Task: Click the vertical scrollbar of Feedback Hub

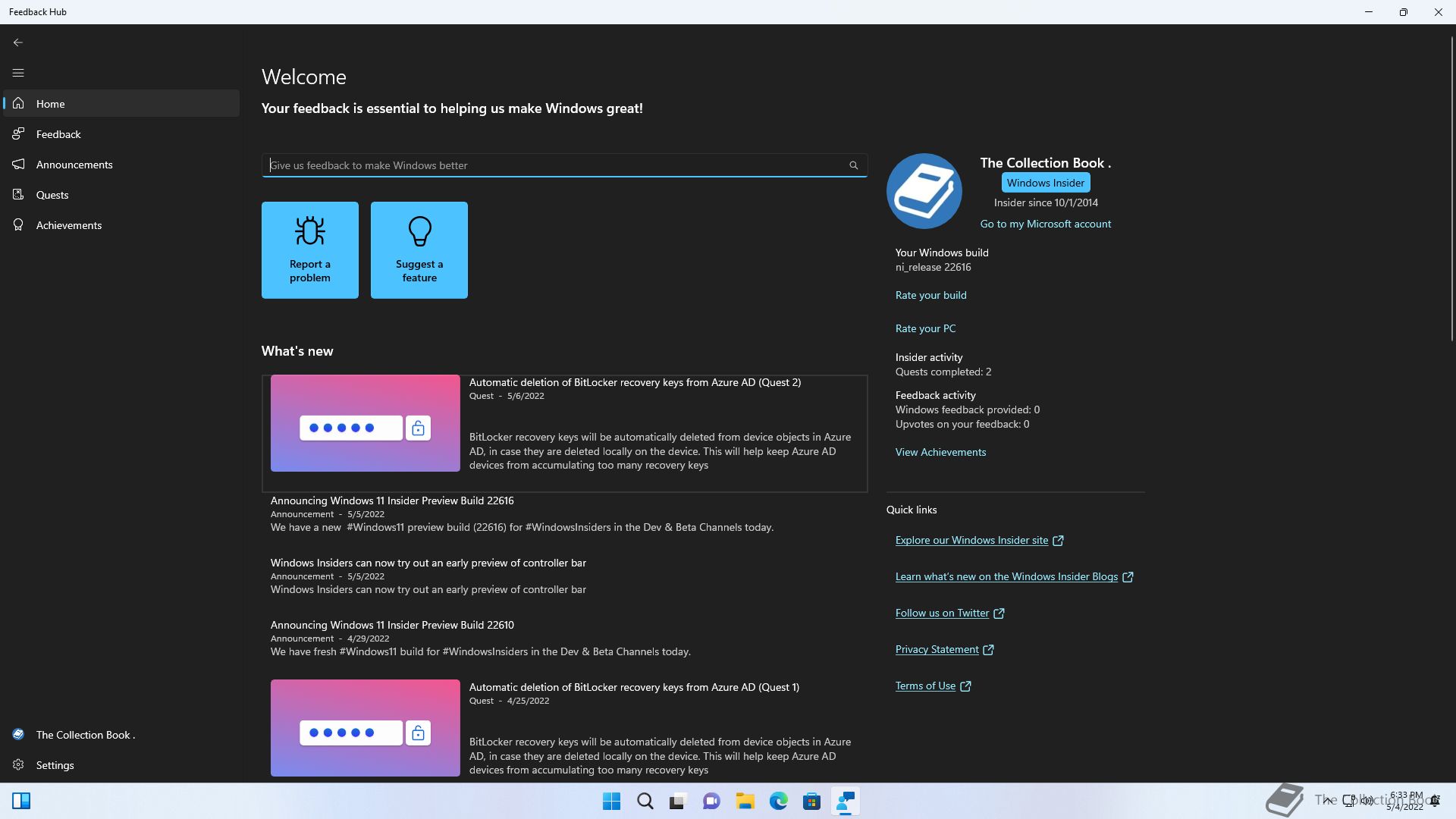Action: [1451, 187]
